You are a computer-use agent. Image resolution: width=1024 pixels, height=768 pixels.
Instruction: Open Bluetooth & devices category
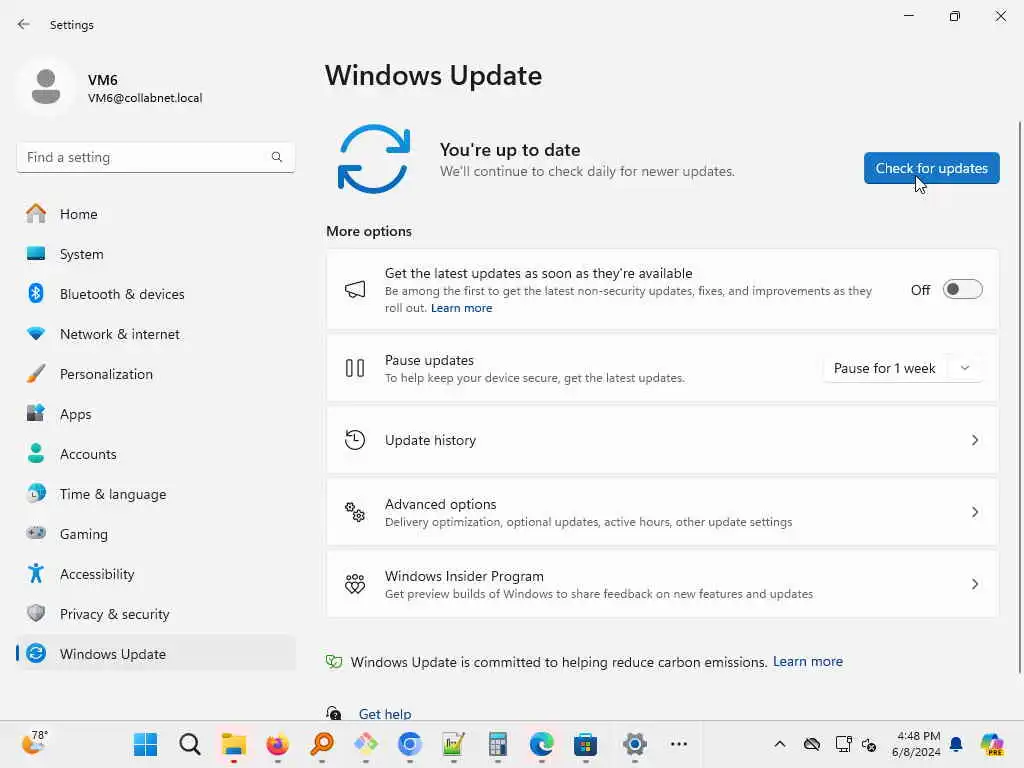[x=155, y=294]
